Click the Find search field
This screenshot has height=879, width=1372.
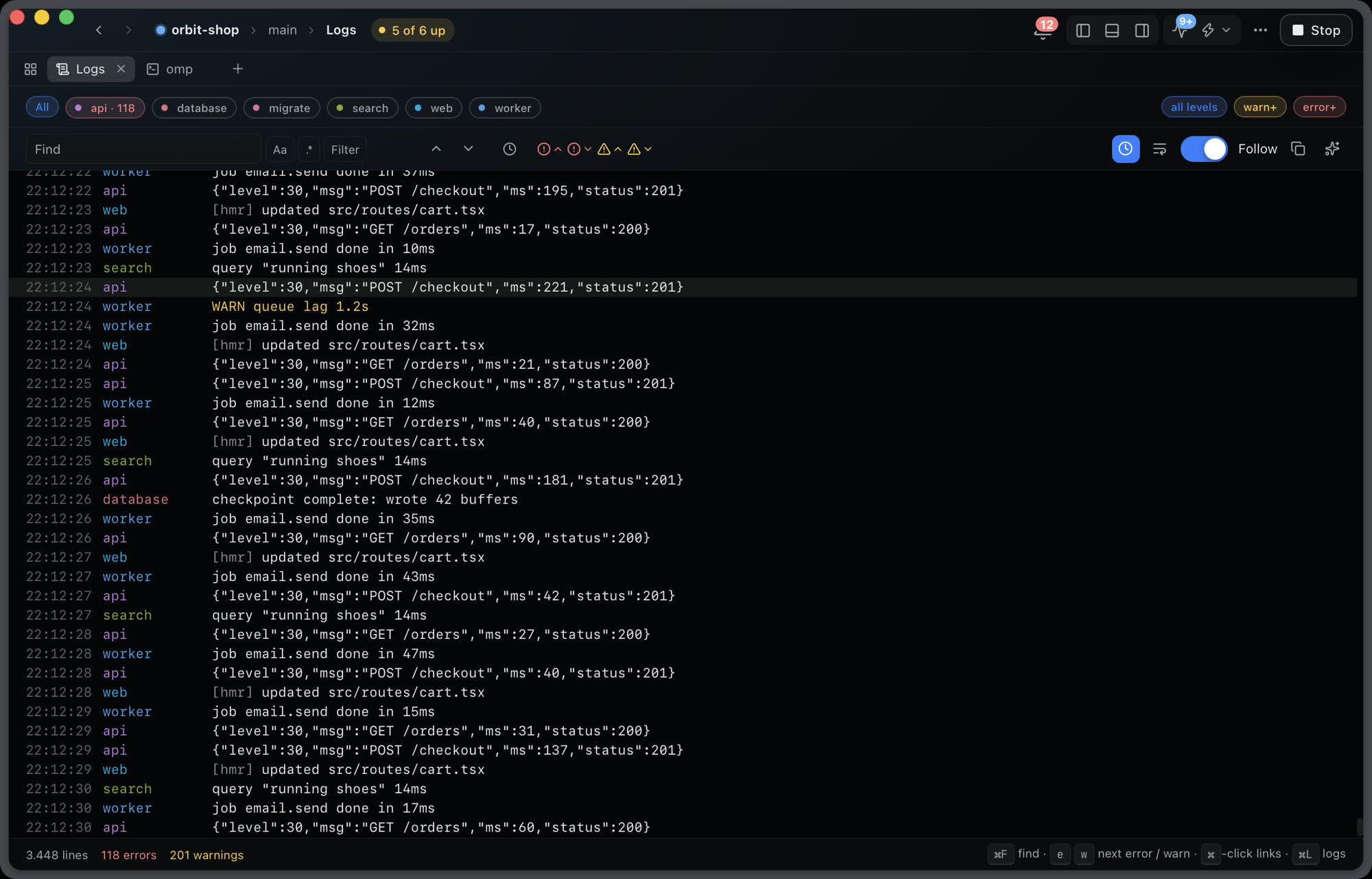point(143,150)
